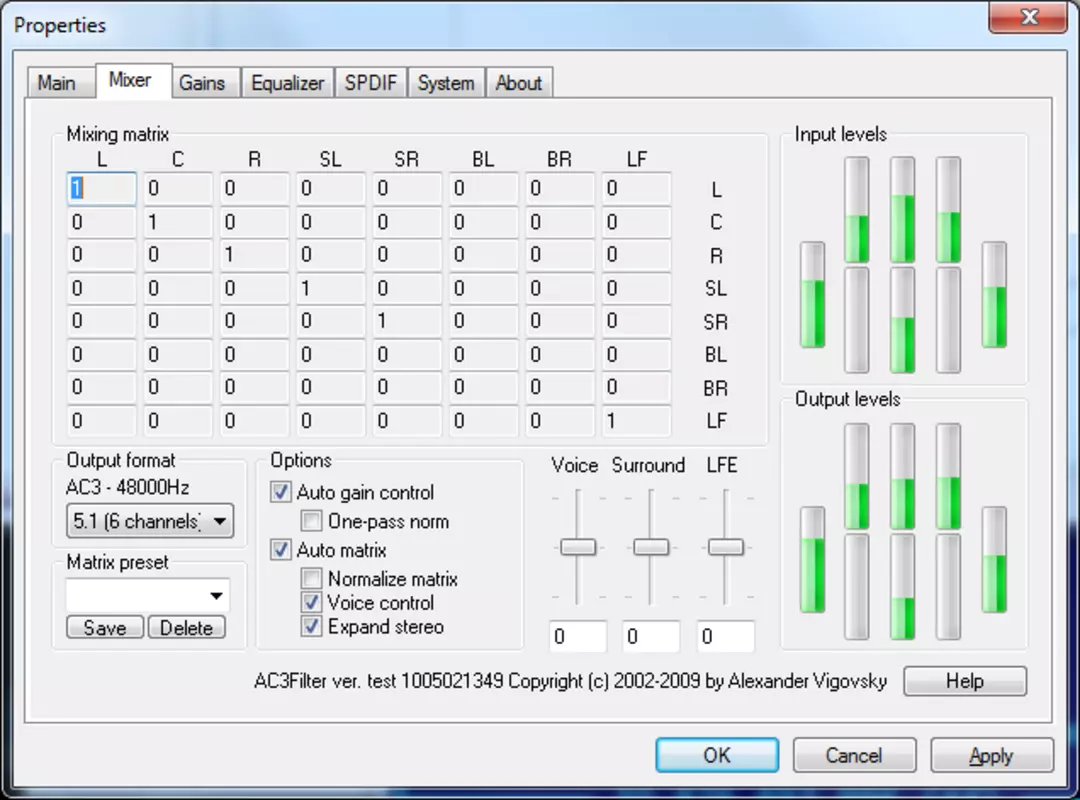Click matrix cell row C column L
Image resolution: width=1080 pixels, height=800 pixels.
[x=101, y=222]
